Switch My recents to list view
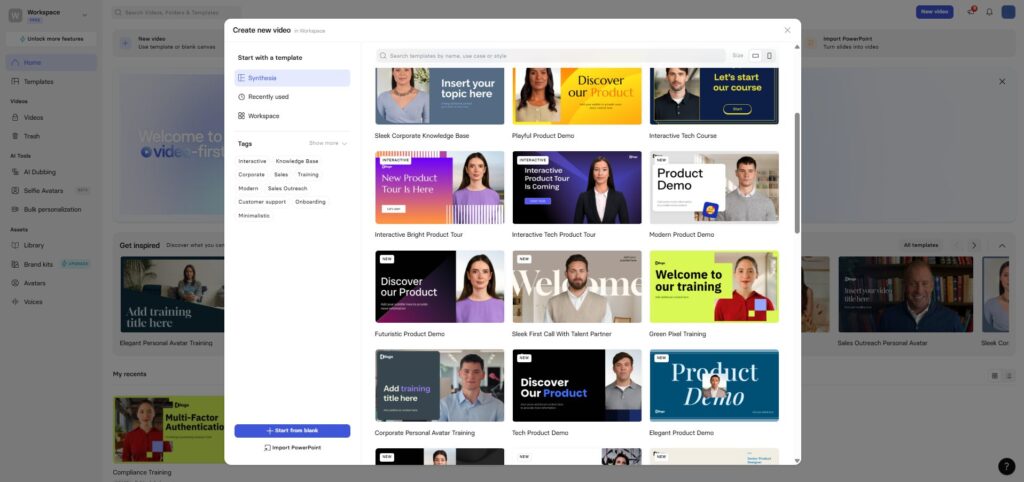 click(1008, 376)
